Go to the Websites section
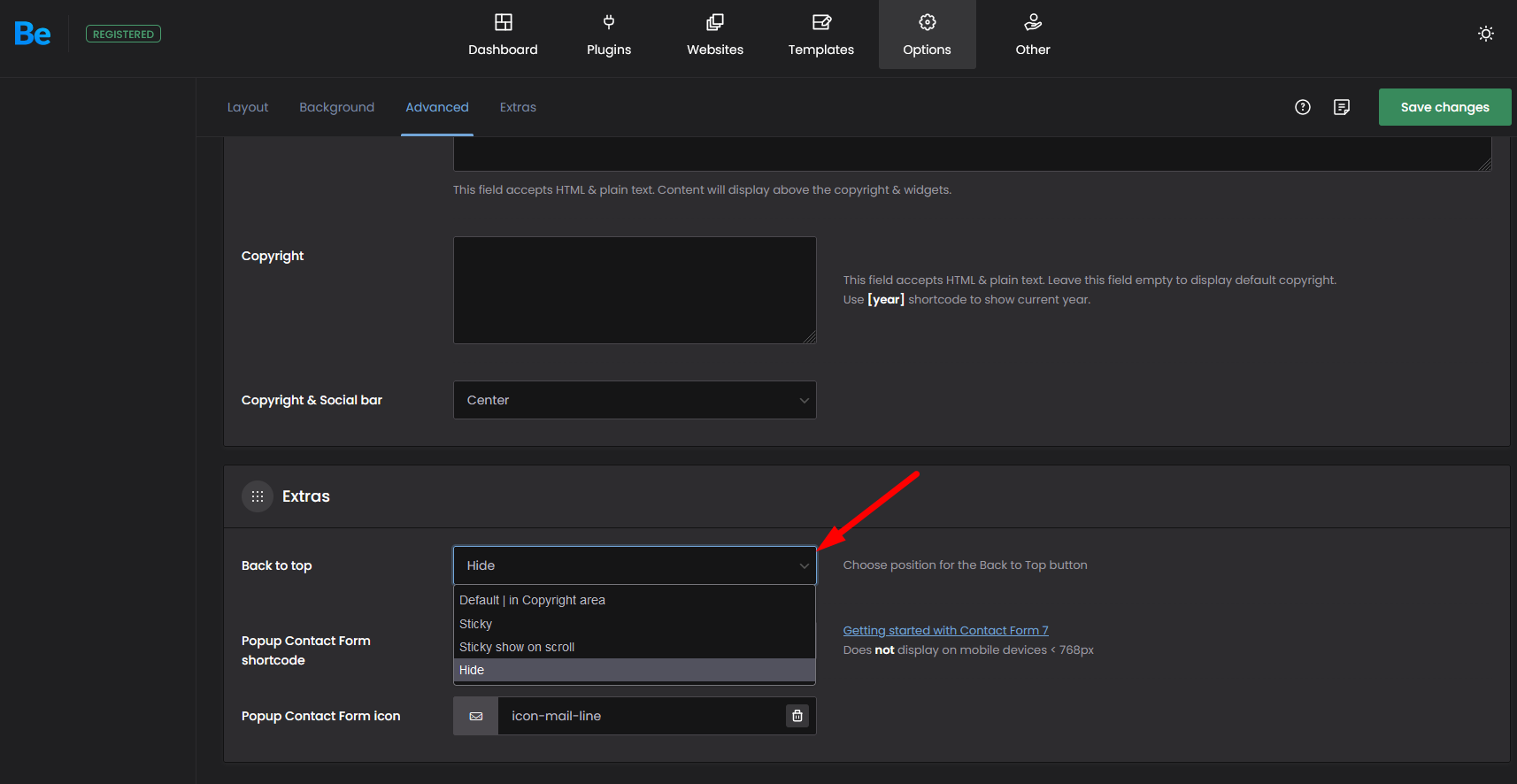 (x=715, y=35)
